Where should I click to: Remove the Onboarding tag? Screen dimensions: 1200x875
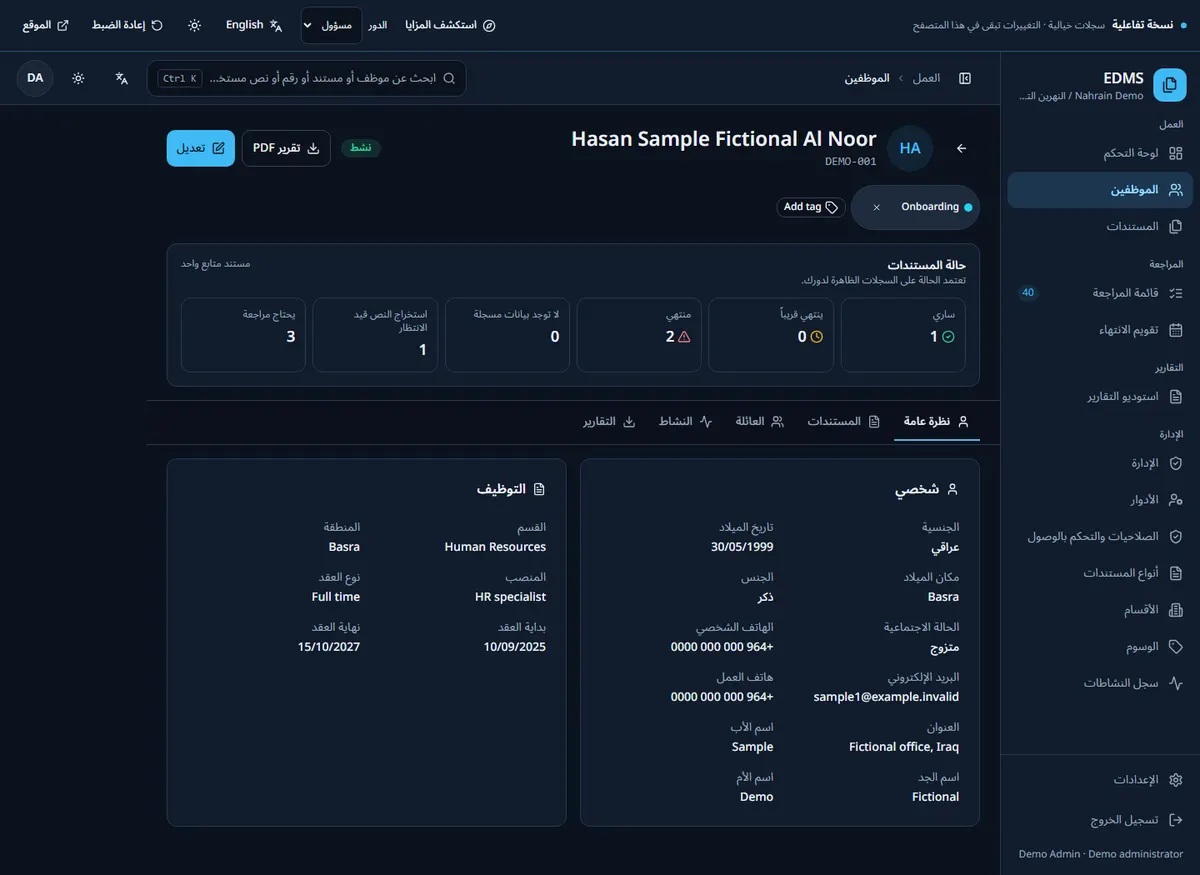(x=877, y=207)
